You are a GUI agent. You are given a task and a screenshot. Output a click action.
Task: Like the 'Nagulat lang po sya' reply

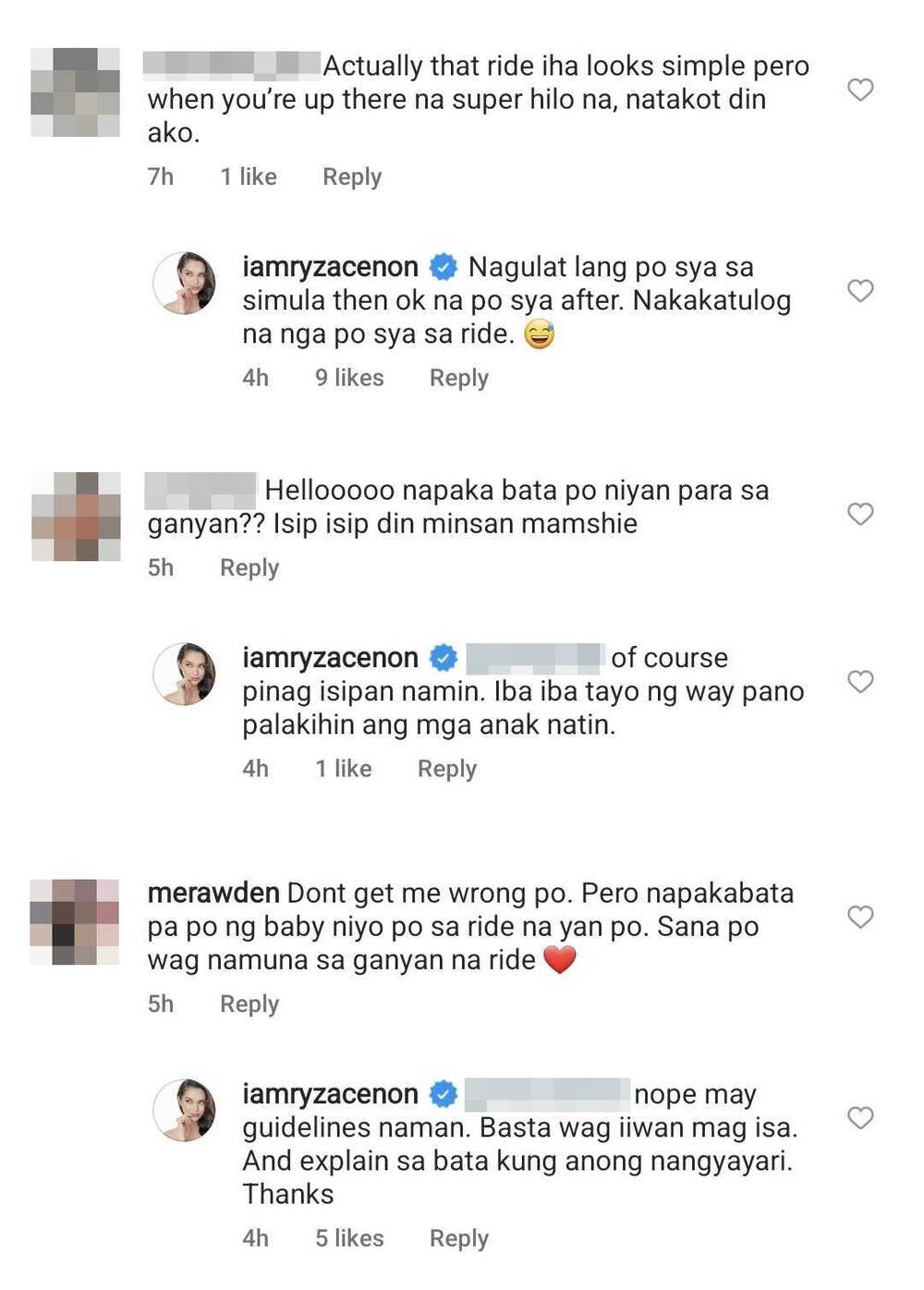coord(860,291)
